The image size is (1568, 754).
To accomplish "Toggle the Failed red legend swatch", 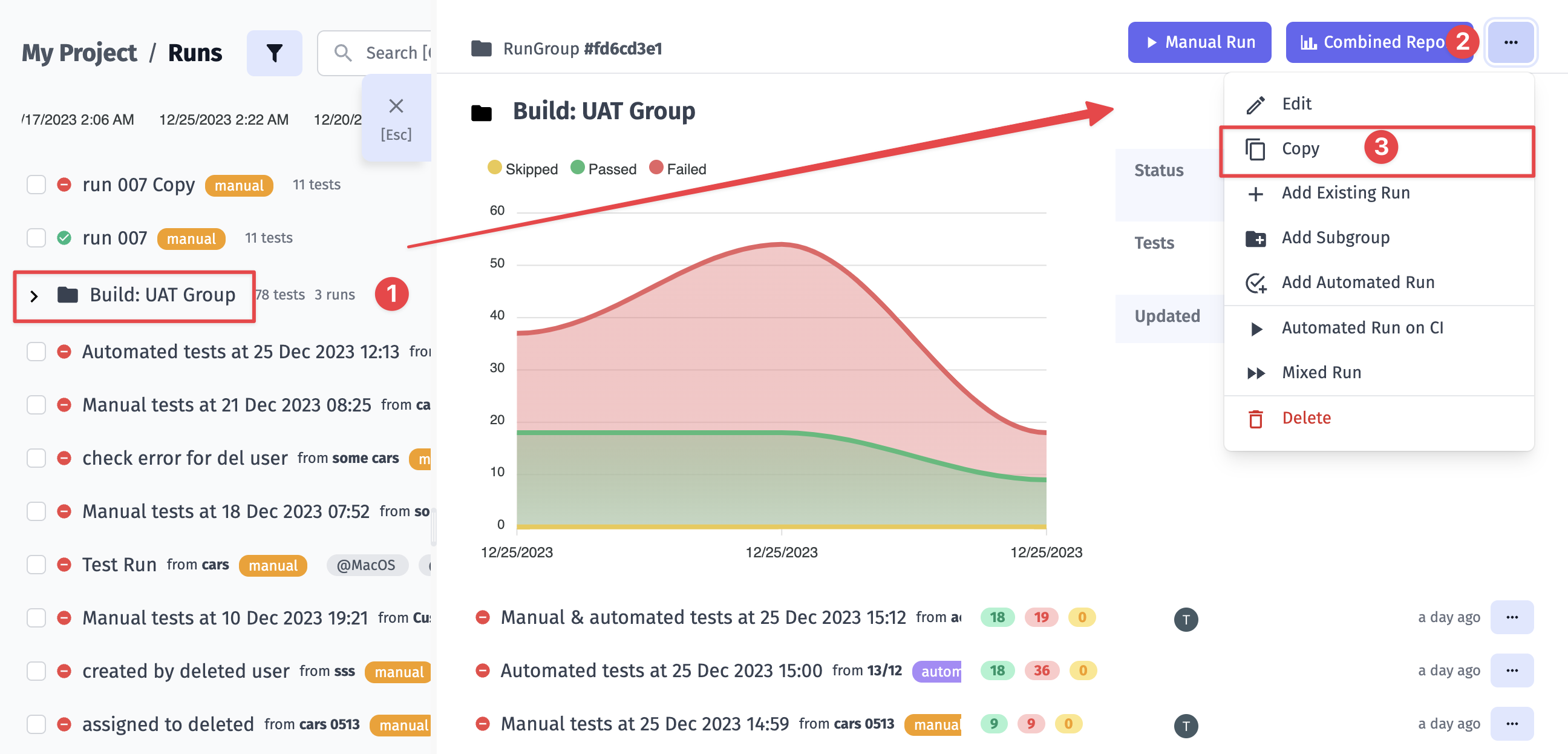I will point(656,168).
